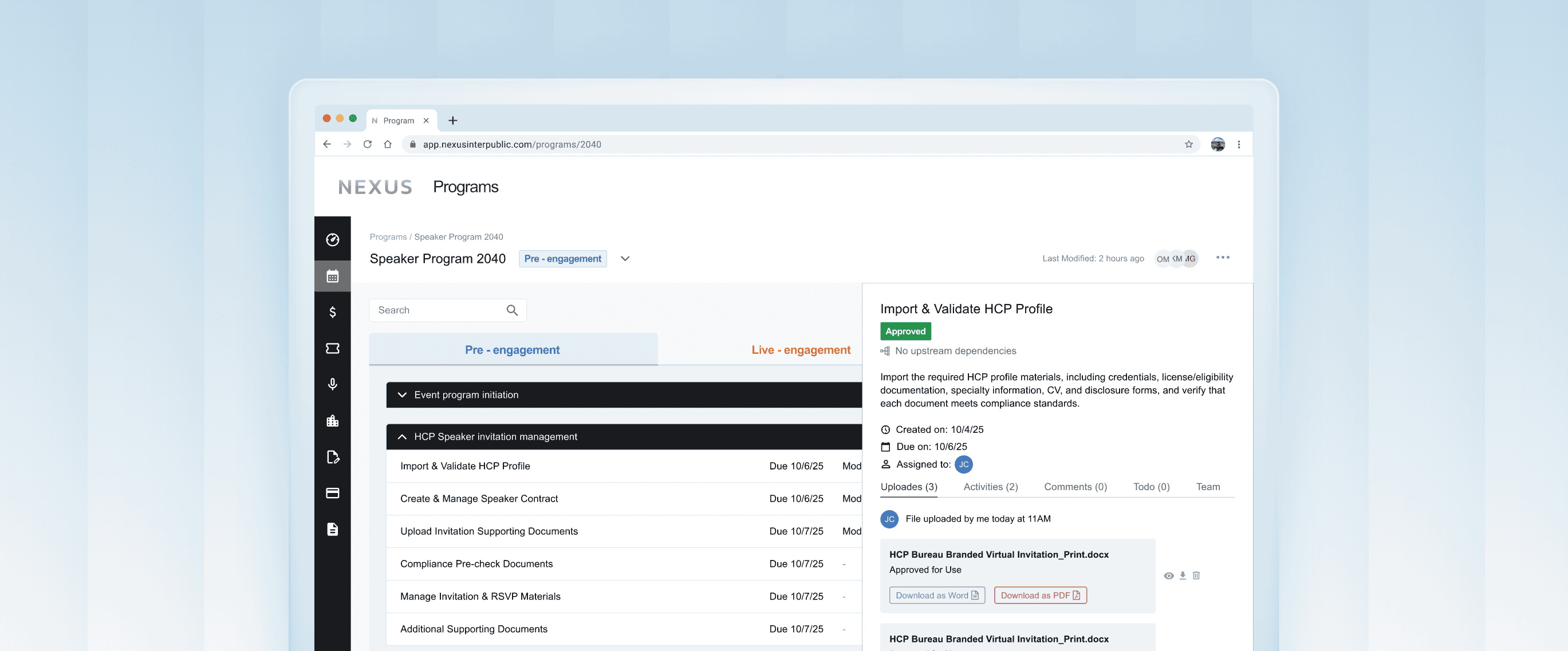Bookmark the page with the star icon
The width and height of the screenshot is (1568, 651).
point(1189,144)
